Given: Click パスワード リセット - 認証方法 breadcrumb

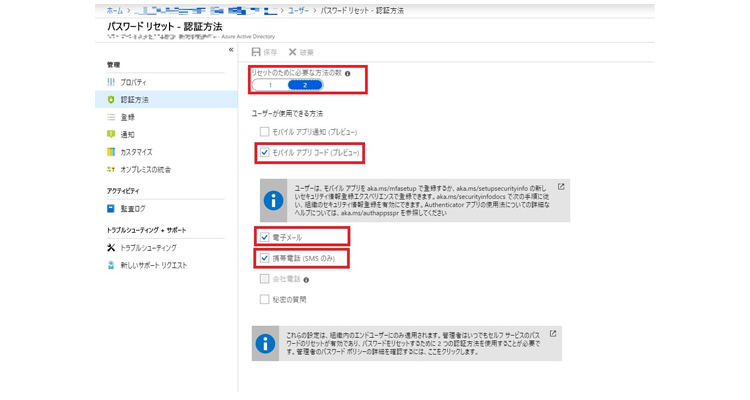Looking at the screenshot, I should [362, 11].
